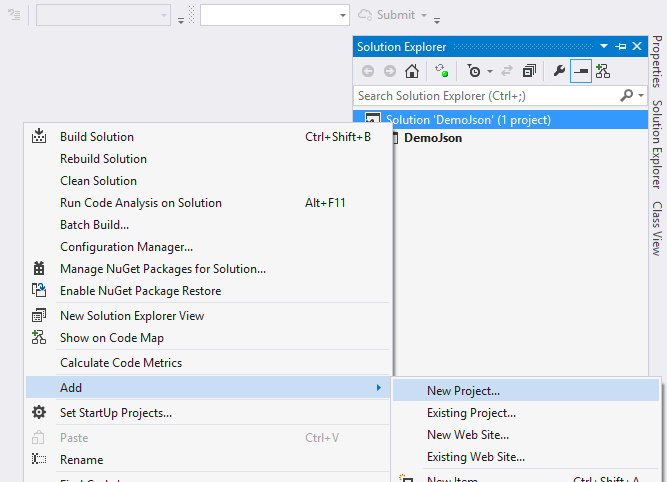This screenshot has height=482, width=667.
Task: Toggle the Preview Selected Items button
Action: point(581,71)
